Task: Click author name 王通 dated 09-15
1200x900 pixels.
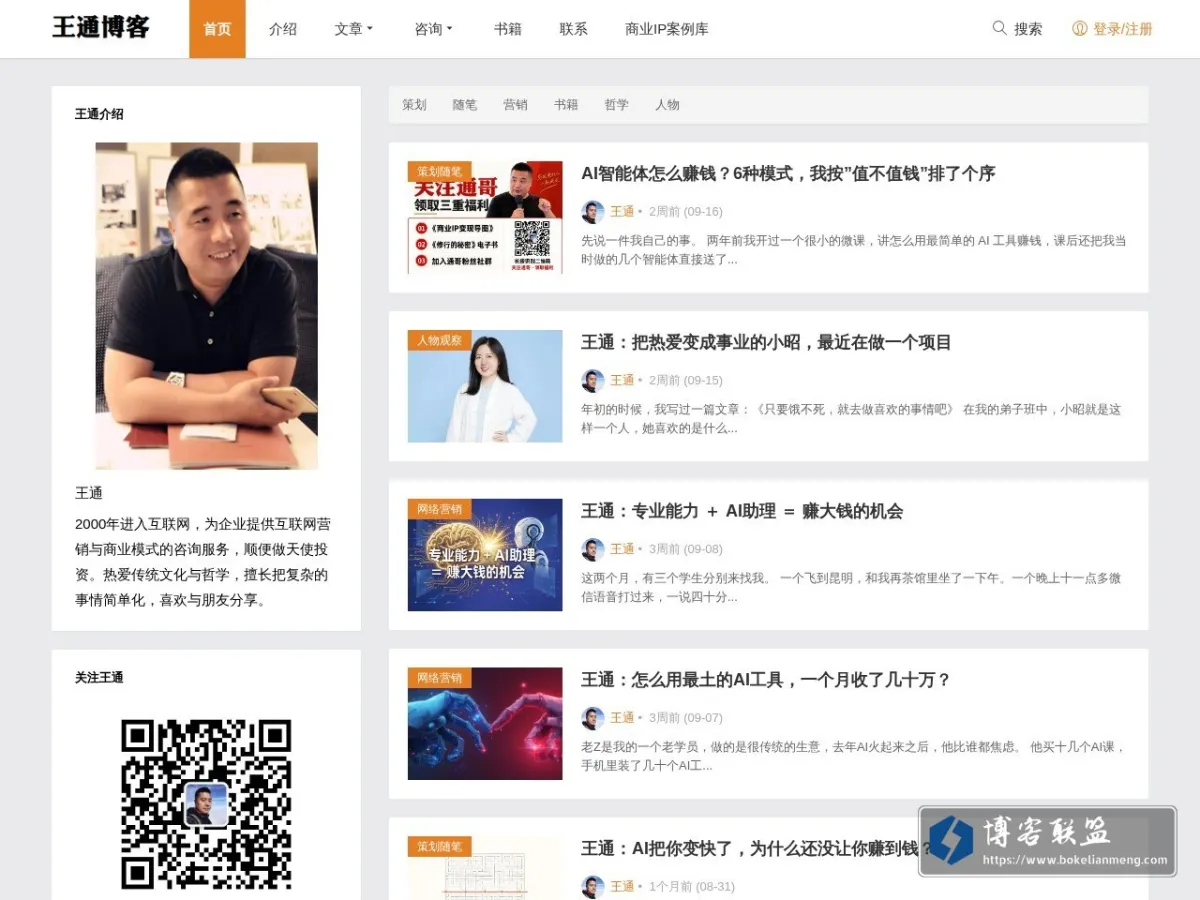Action: (x=622, y=380)
